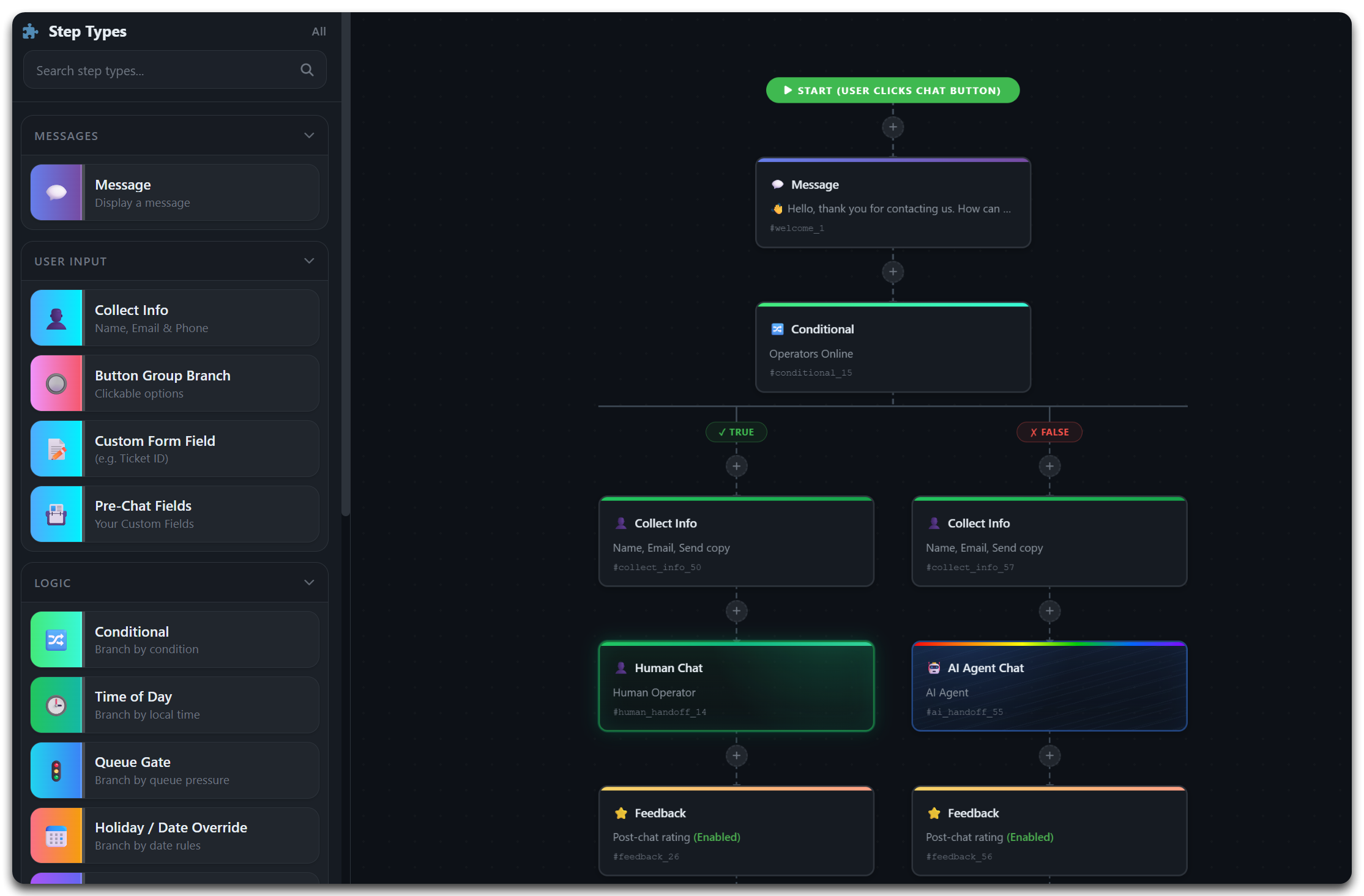
Task: Click the FALSE branch badge
Action: 1049,432
